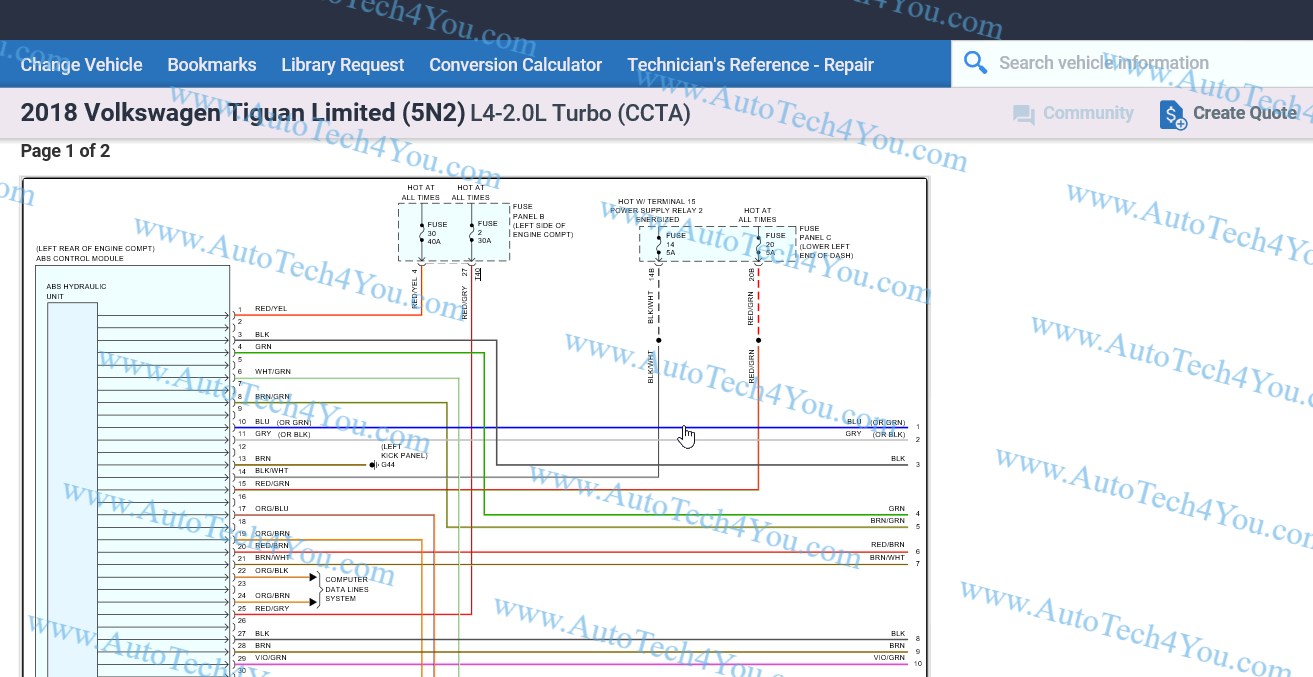This screenshot has height=677, width=1313.
Task: Open the Community discussion icon
Action: click(1023, 113)
